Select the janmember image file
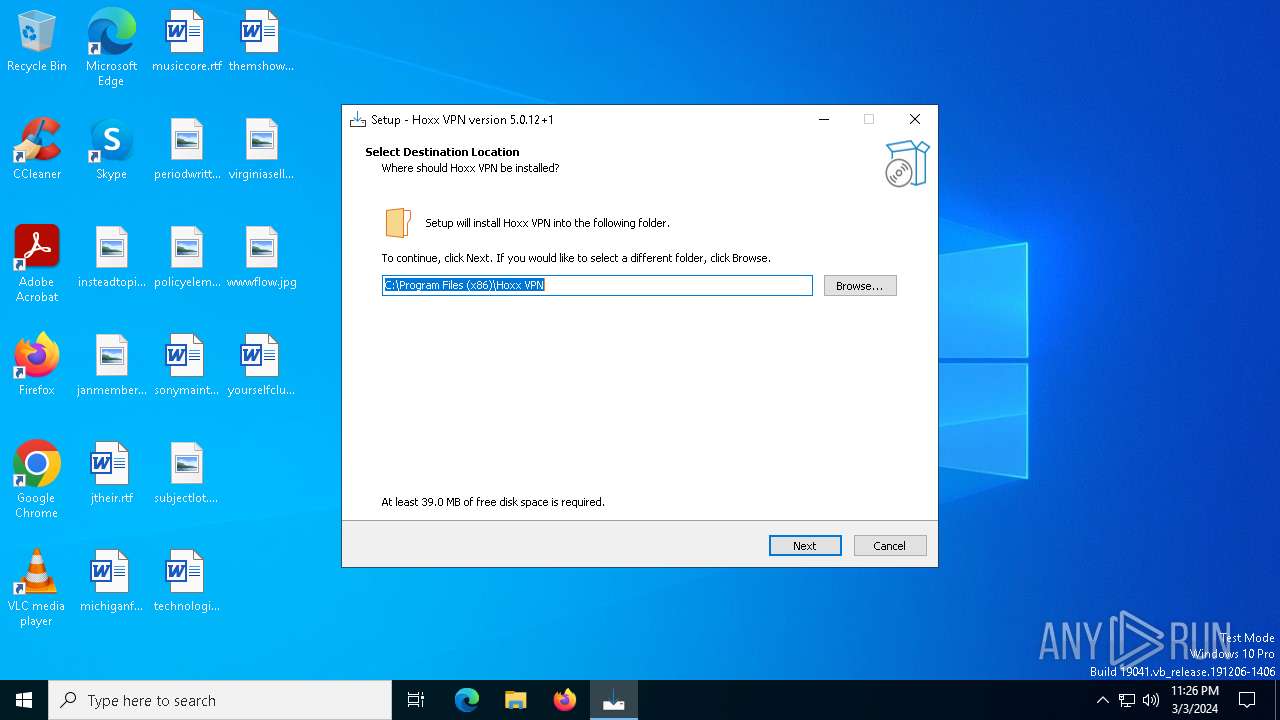 coord(111,366)
